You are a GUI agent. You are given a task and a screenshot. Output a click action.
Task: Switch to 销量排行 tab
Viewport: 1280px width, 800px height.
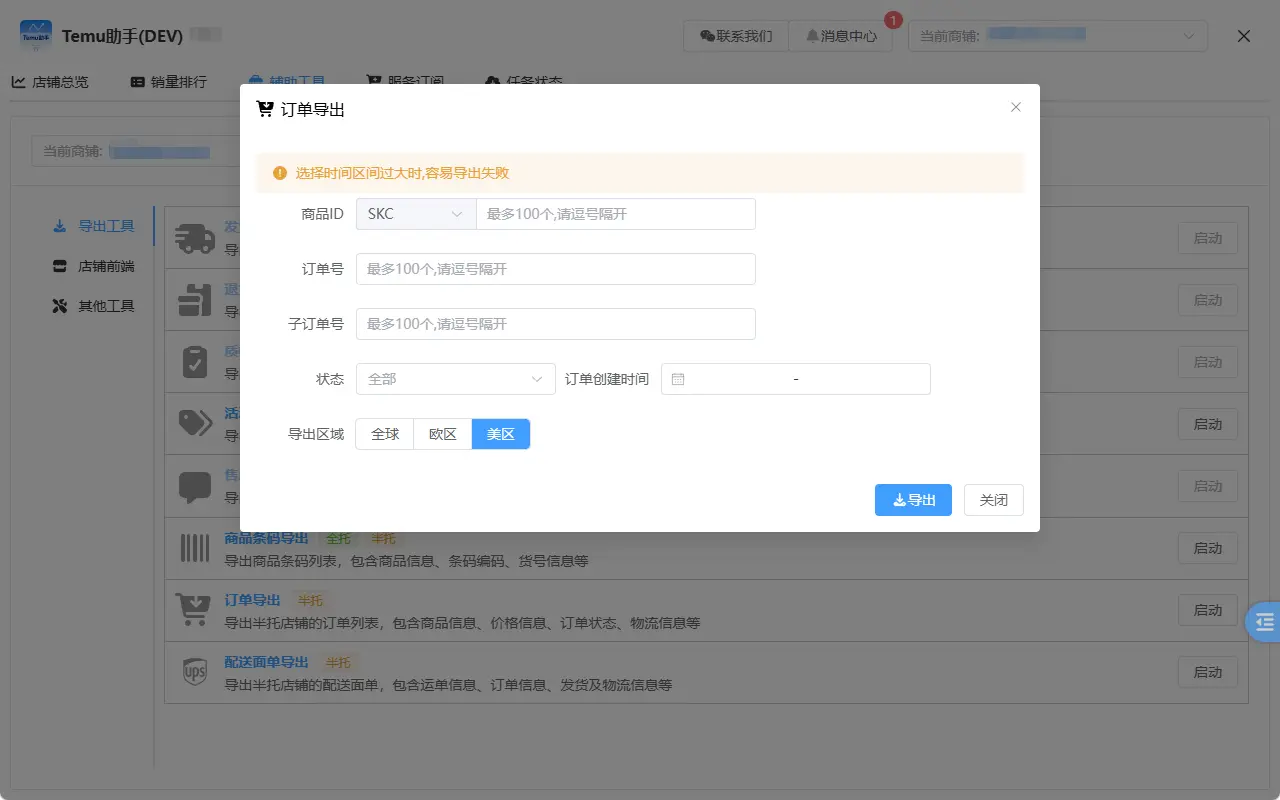pyautogui.click(x=168, y=82)
